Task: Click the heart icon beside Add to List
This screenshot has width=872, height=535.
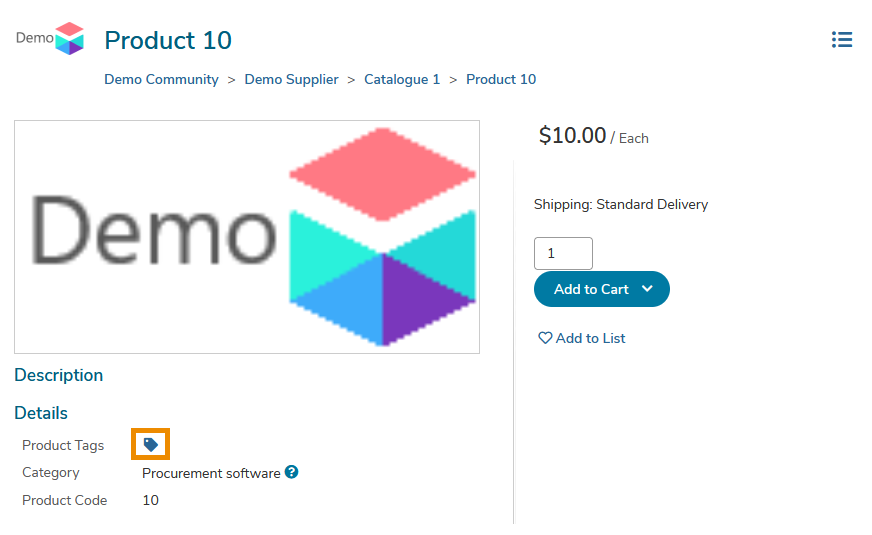Action: [545, 338]
